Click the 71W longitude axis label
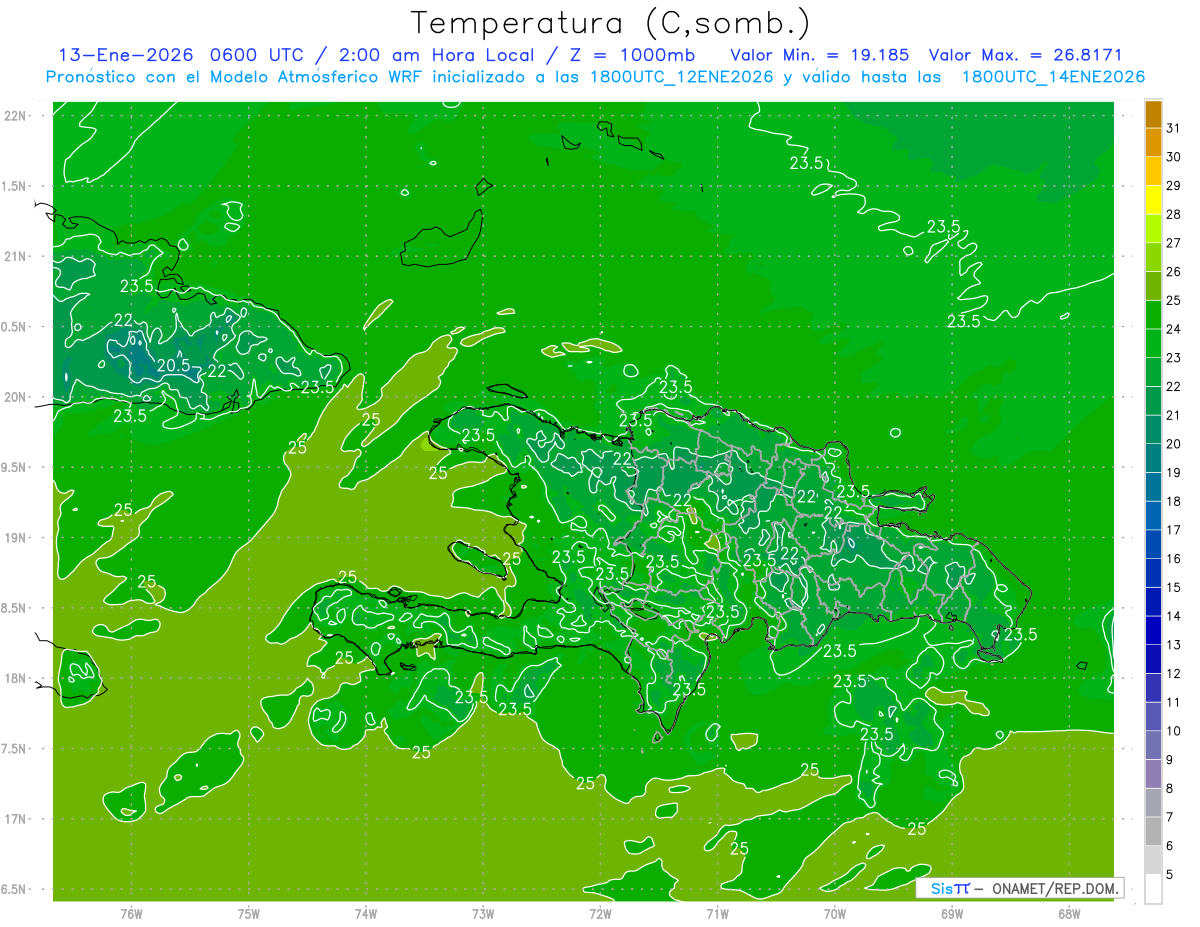Viewport: 1200px width, 927px height. pos(717,913)
